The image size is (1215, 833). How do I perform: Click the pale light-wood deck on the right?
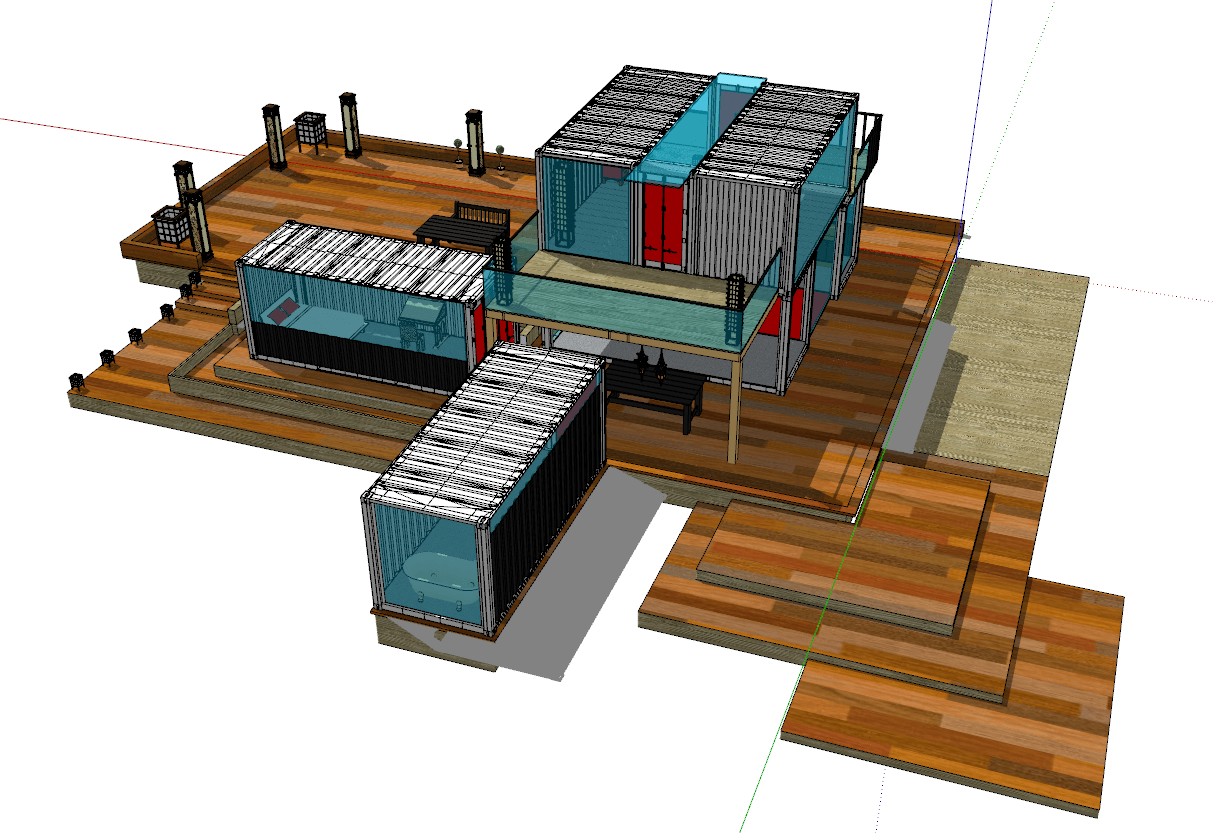[x=1004, y=365]
